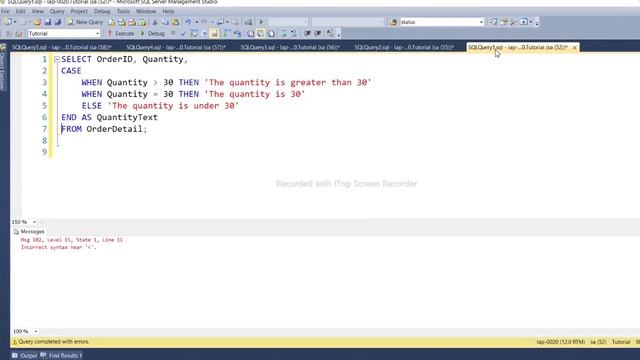The width and height of the screenshot is (640, 360).
Task: Open the Find Results 1 panel tab
Action: 61,356
